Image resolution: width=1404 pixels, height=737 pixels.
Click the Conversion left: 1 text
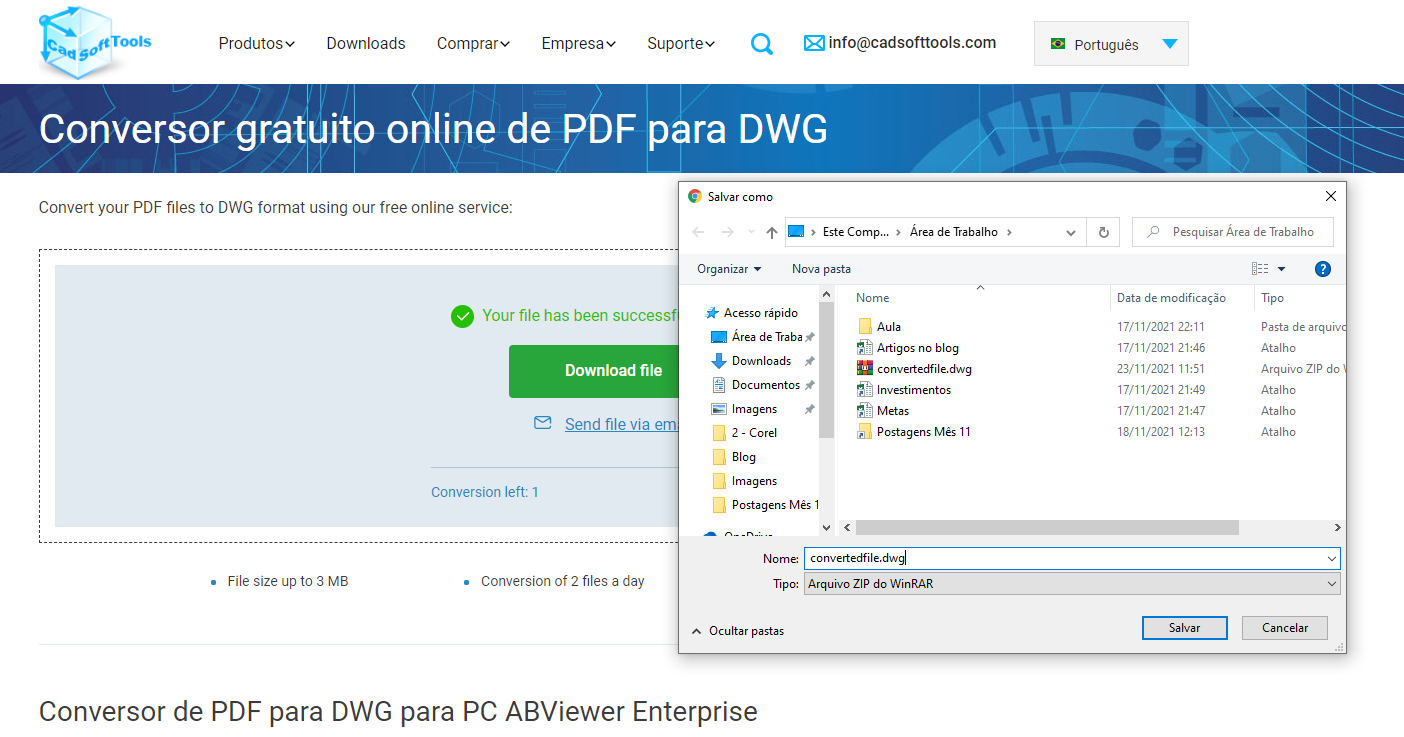pyautogui.click(x=485, y=492)
